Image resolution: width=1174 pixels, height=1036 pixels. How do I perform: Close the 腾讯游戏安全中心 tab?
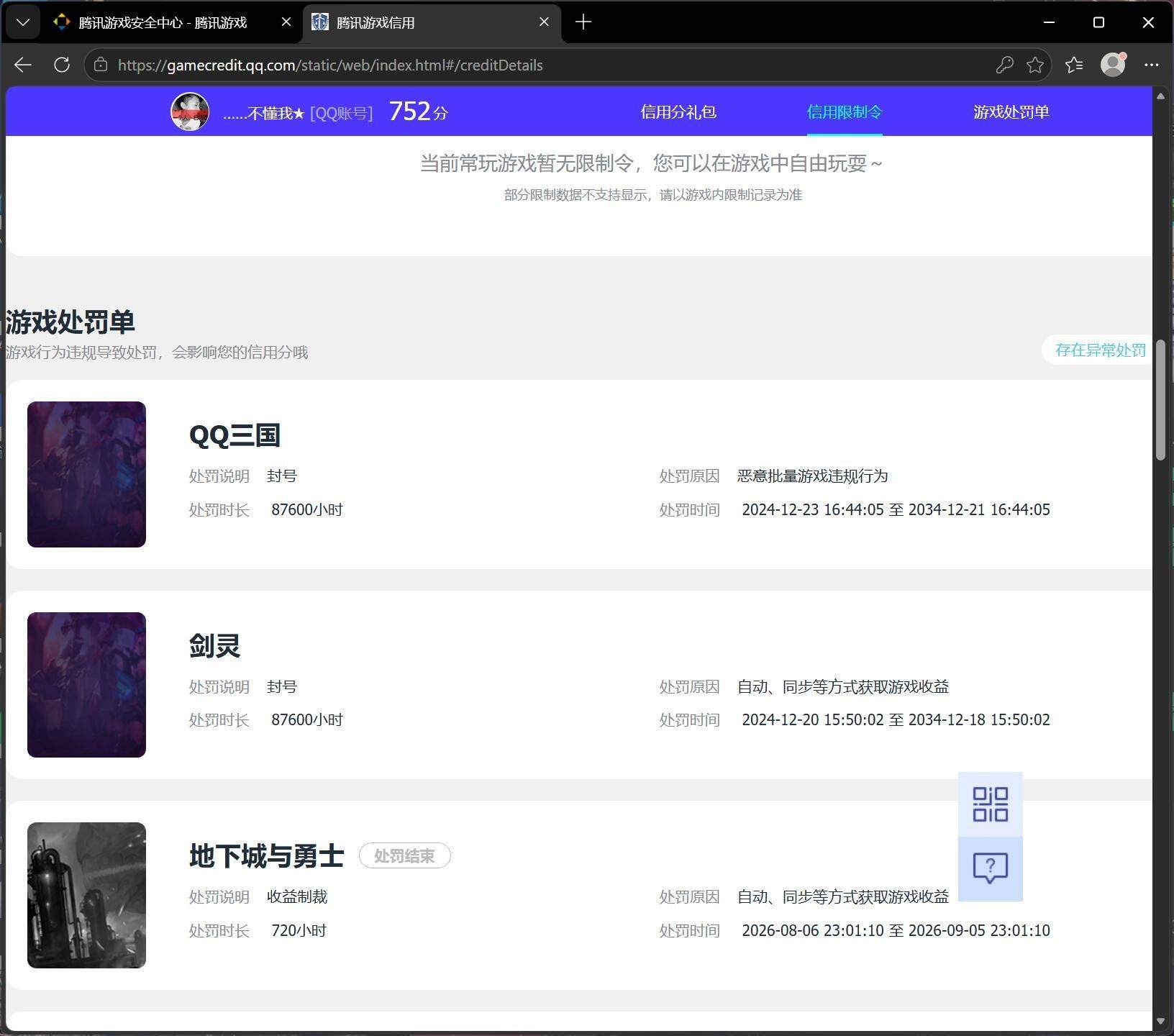pos(286,22)
